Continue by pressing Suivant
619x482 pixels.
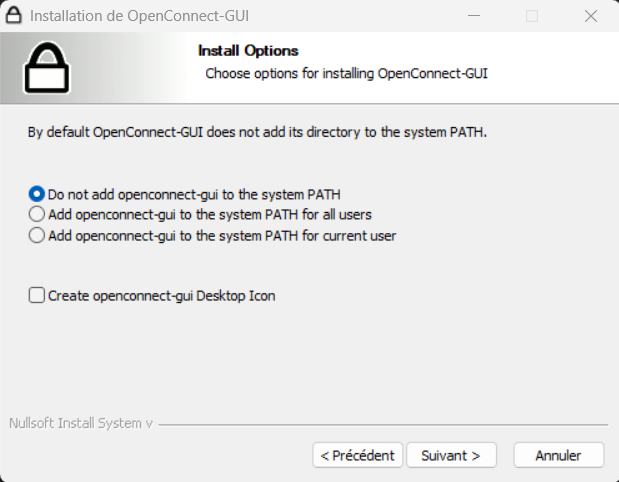[451, 455]
